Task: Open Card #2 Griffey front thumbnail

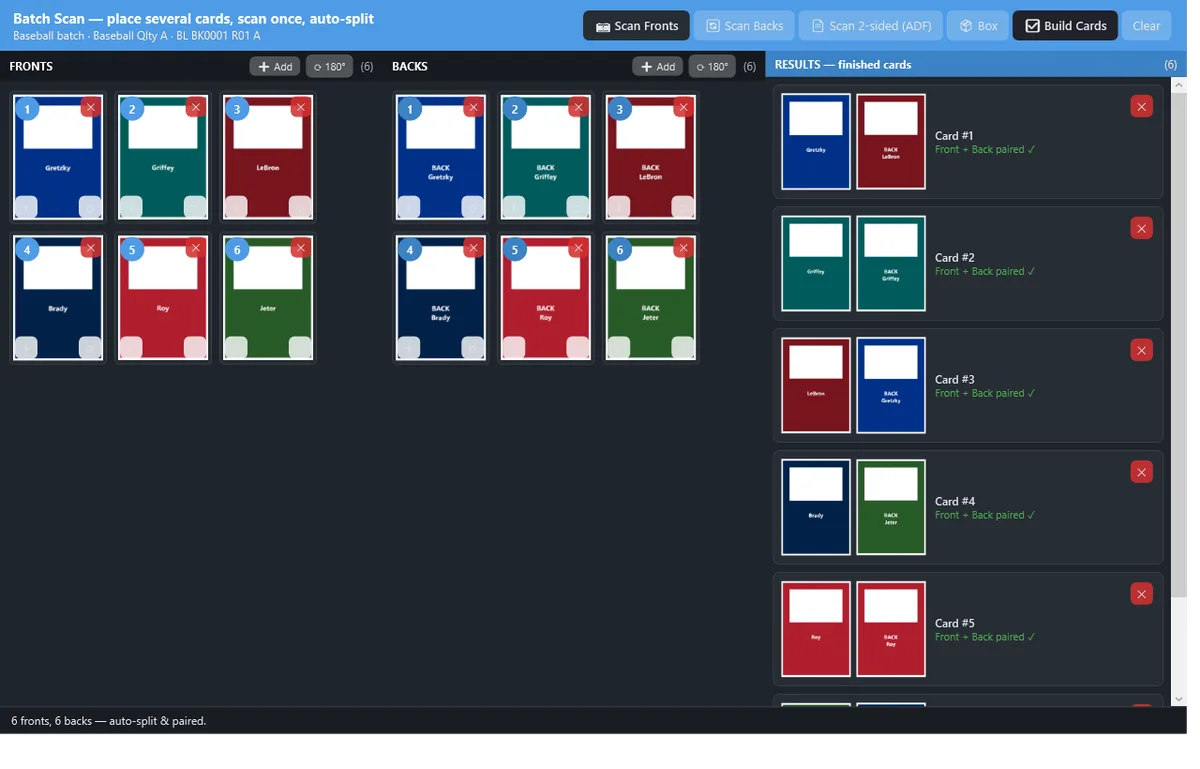Action: 825,266
